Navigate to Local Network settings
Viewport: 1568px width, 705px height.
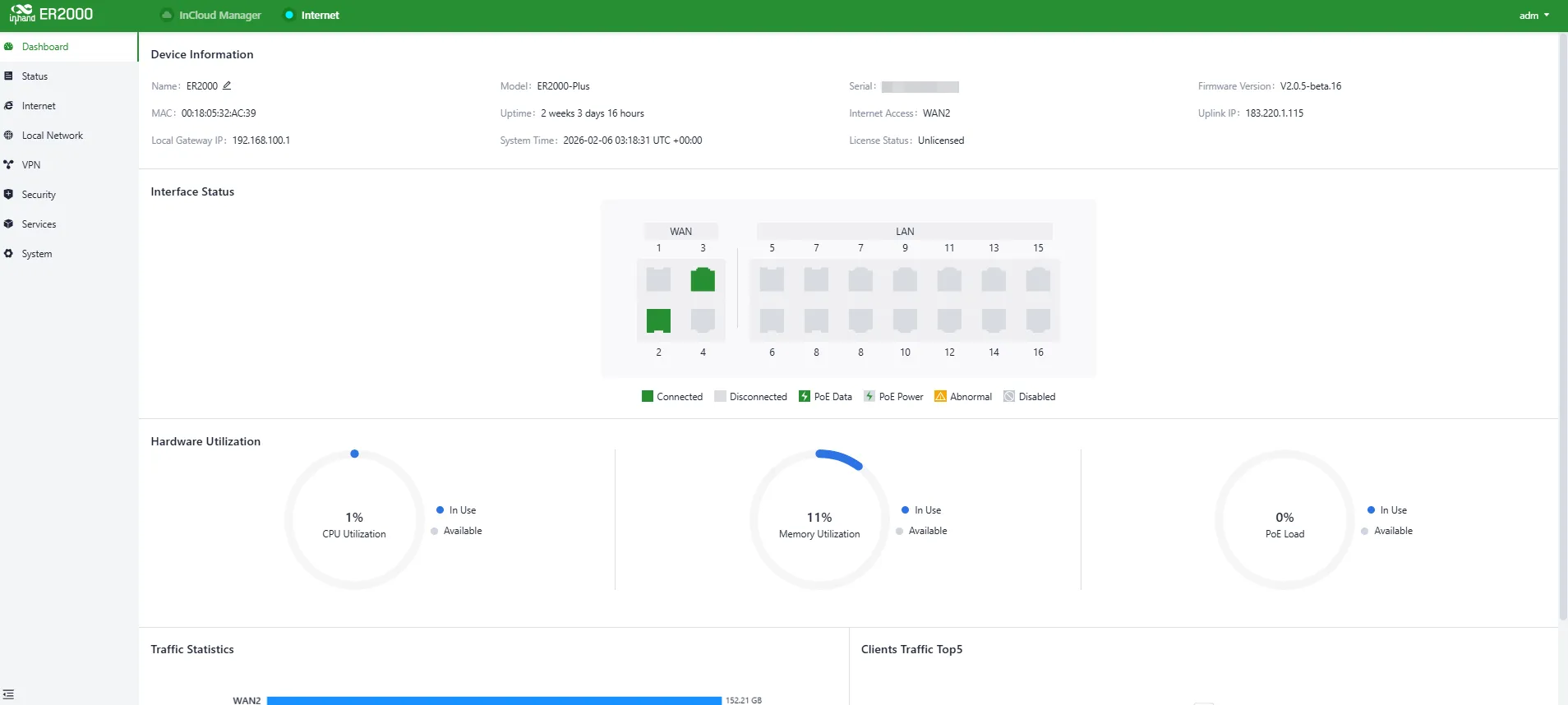coord(69,136)
